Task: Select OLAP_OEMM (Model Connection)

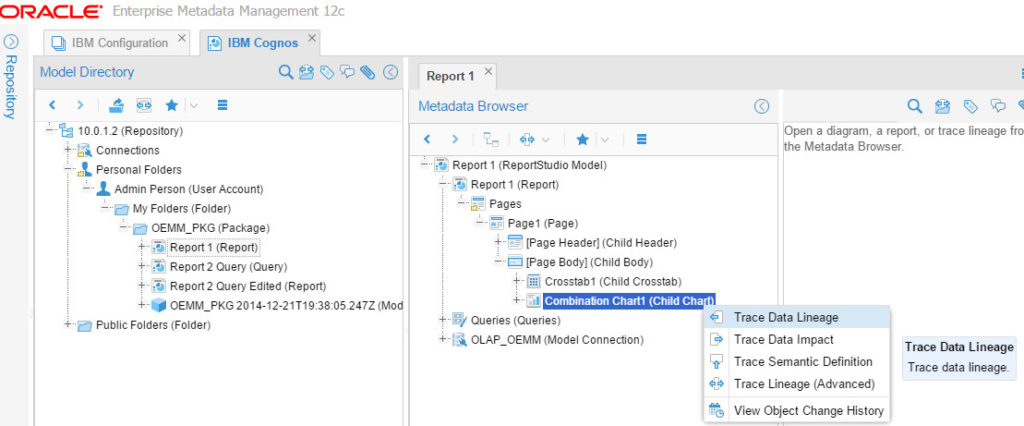Action: 557,340
